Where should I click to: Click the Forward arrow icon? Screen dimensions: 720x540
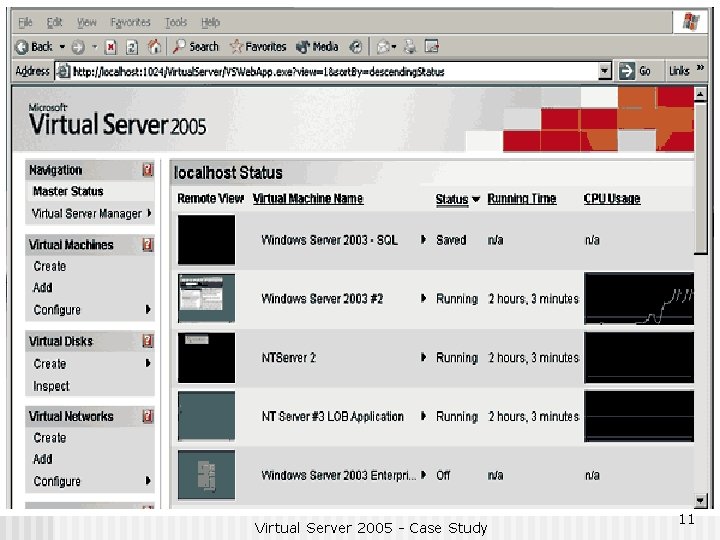[78, 47]
